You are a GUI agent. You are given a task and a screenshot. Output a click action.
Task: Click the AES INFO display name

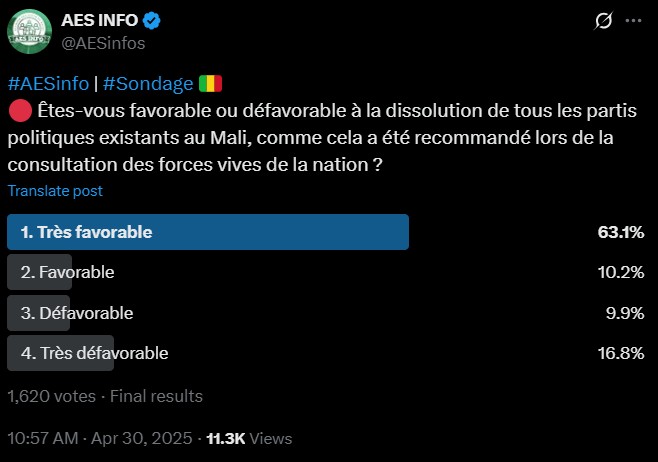pos(99,20)
